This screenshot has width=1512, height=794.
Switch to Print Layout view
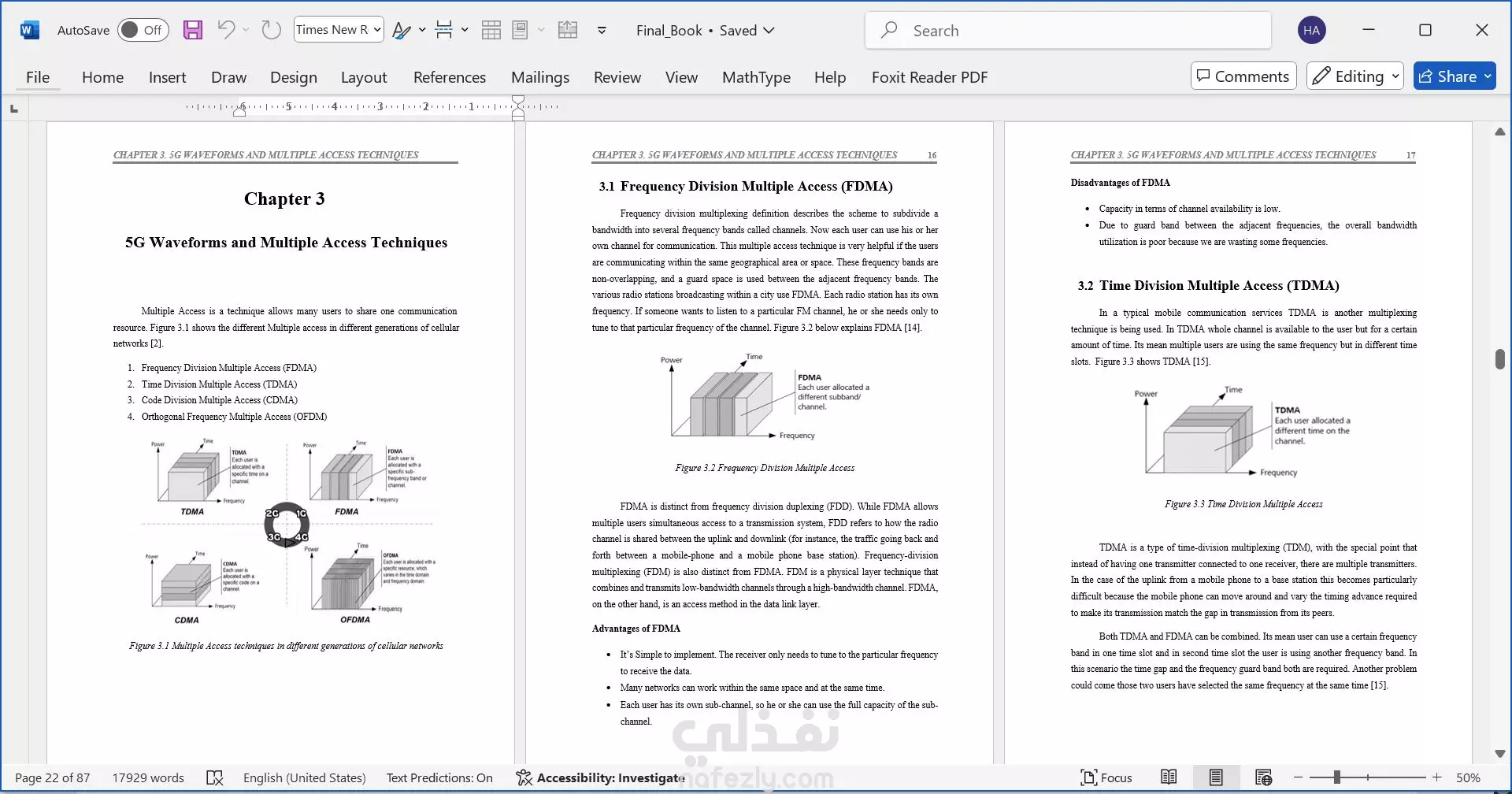tap(1216, 777)
